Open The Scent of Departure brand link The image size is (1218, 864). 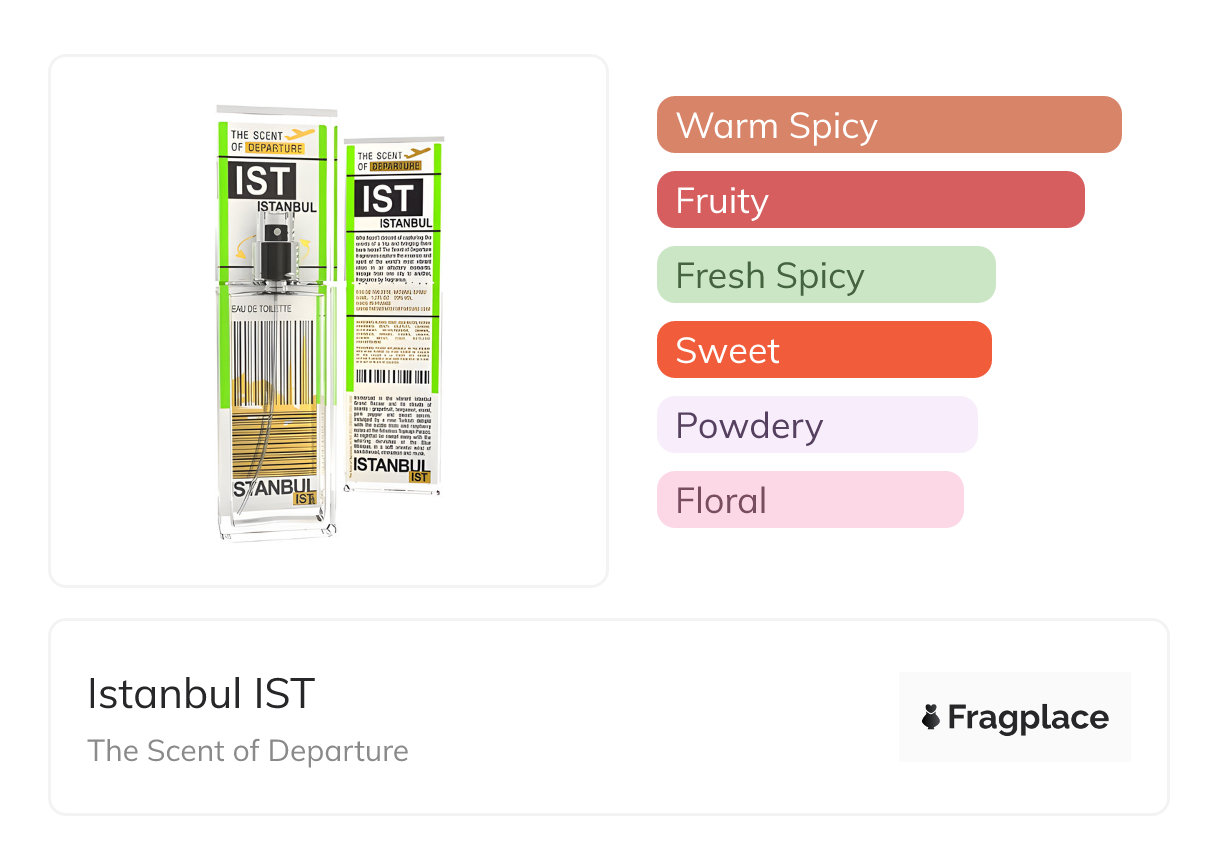coord(248,751)
